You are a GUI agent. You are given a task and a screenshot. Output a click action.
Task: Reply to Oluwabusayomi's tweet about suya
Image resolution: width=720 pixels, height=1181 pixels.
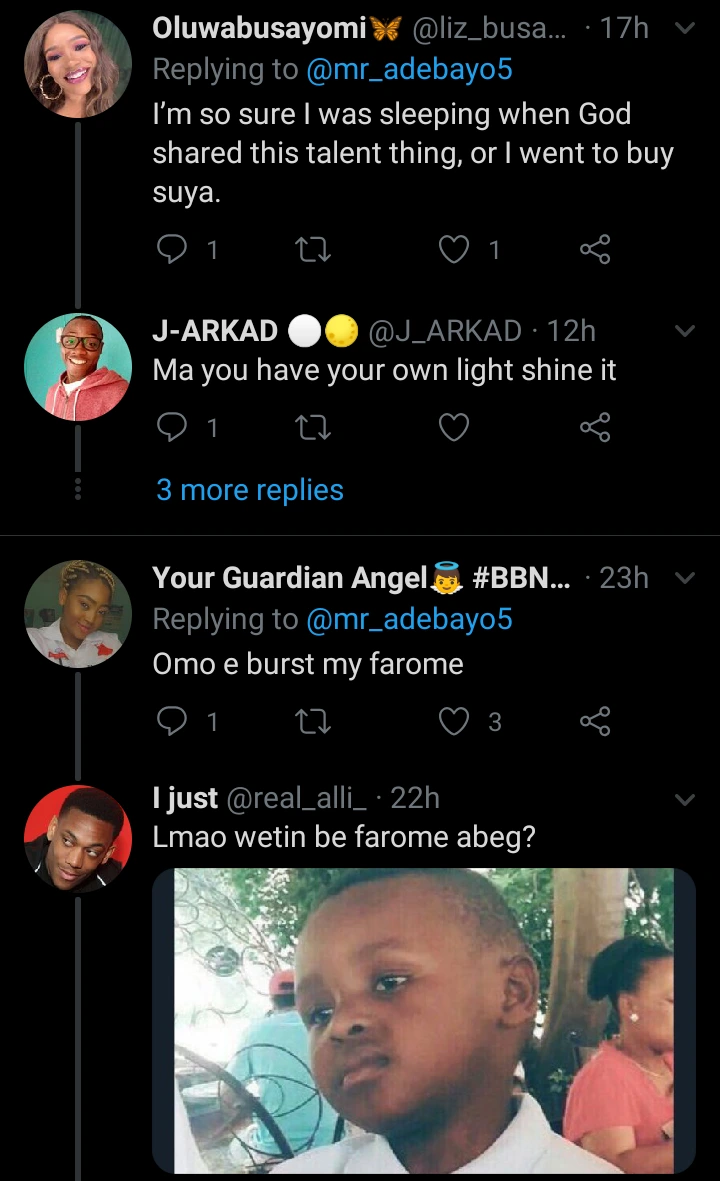coord(173,250)
